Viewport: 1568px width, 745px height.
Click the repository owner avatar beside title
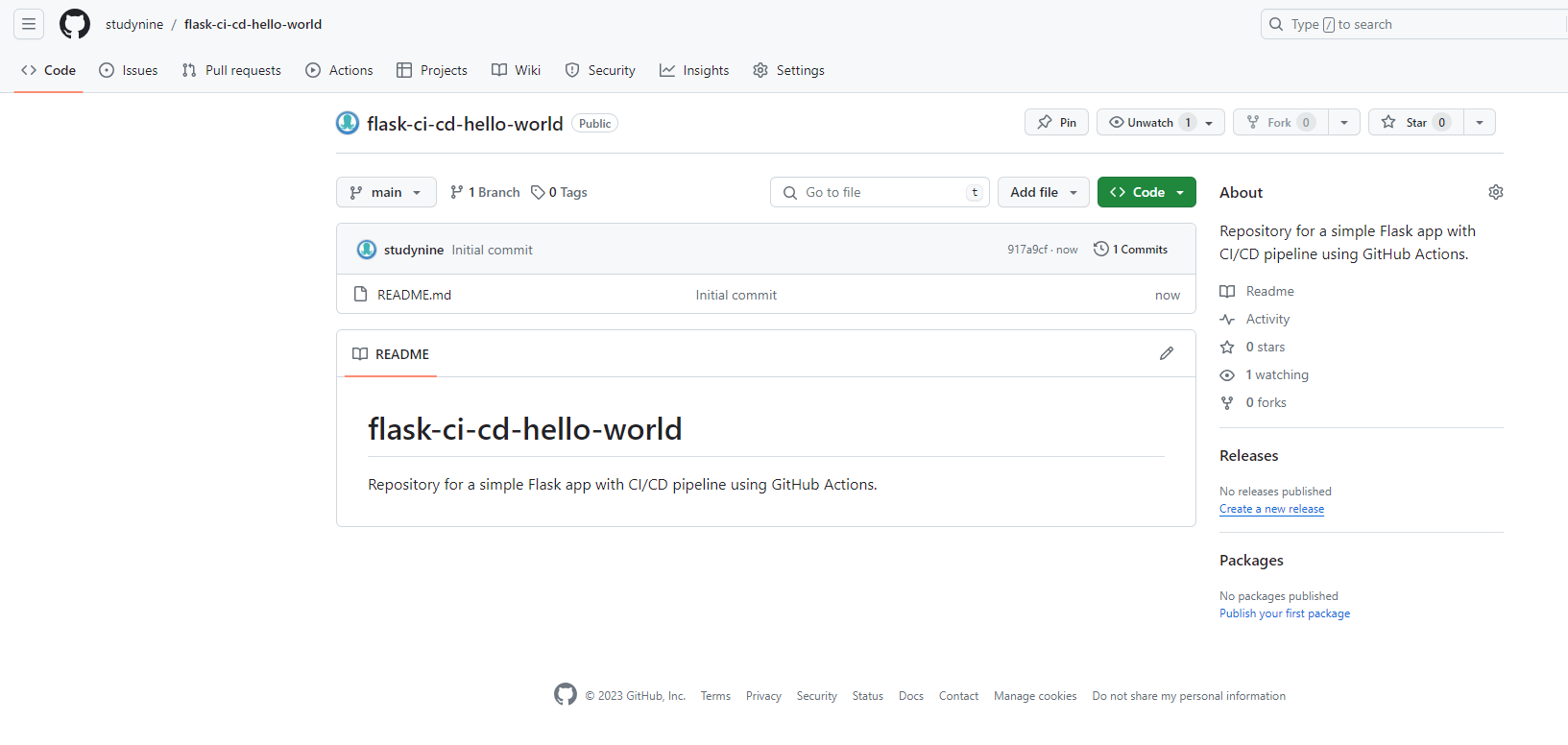[x=348, y=123]
